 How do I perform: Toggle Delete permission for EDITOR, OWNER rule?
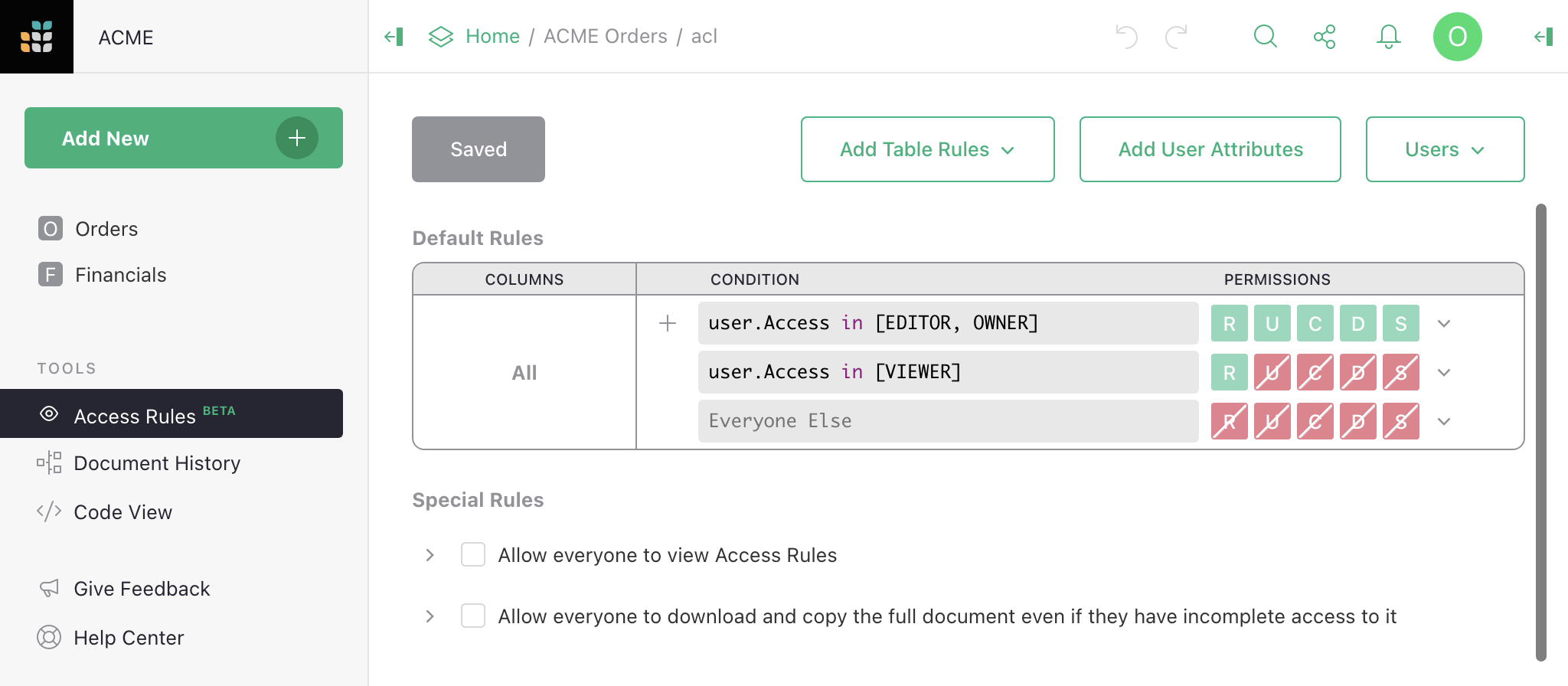point(1358,323)
